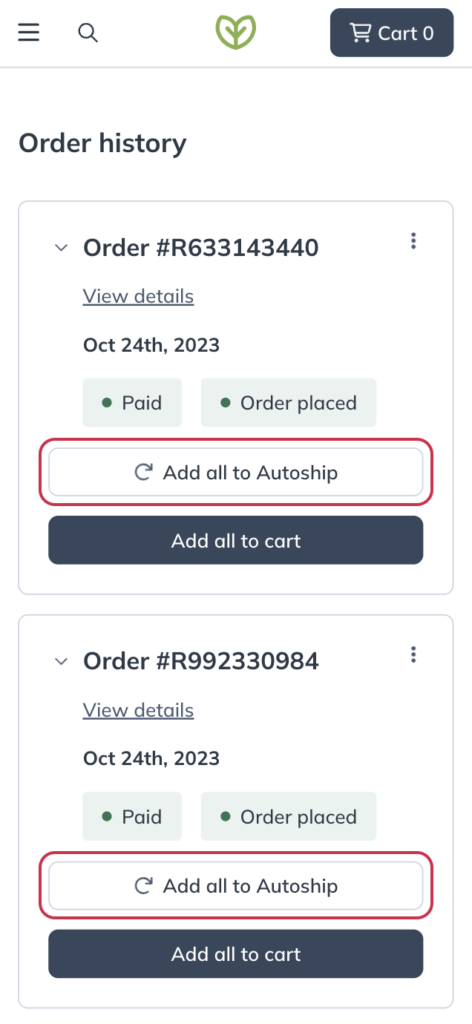Click the Order #R633143440 heading
The height and width of the screenshot is (1024, 472).
201,248
